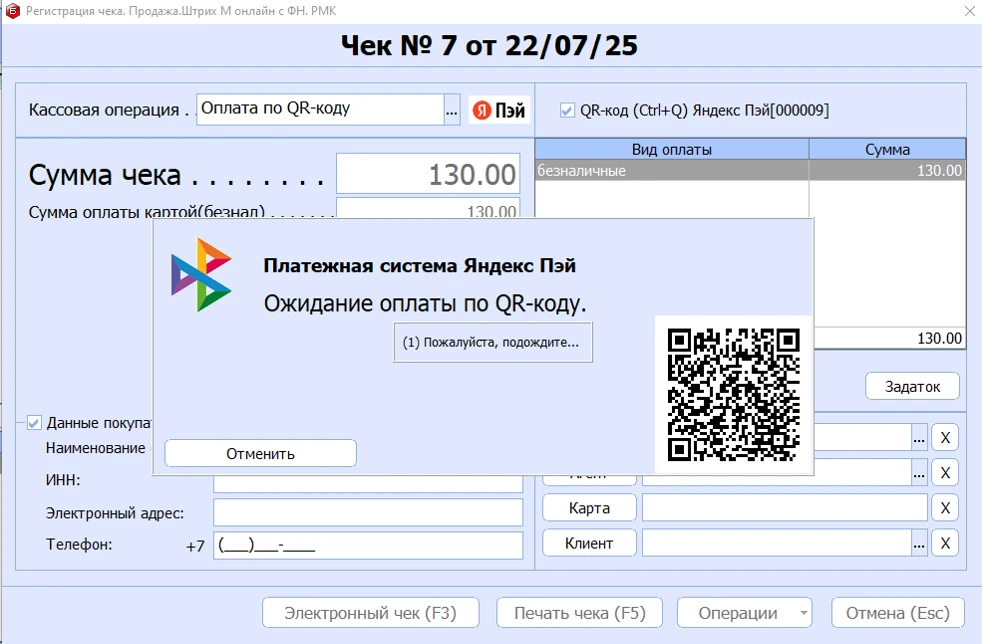Click the Электронный чек (F3) button
Image resolution: width=982 pixels, height=644 pixels.
(371, 613)
